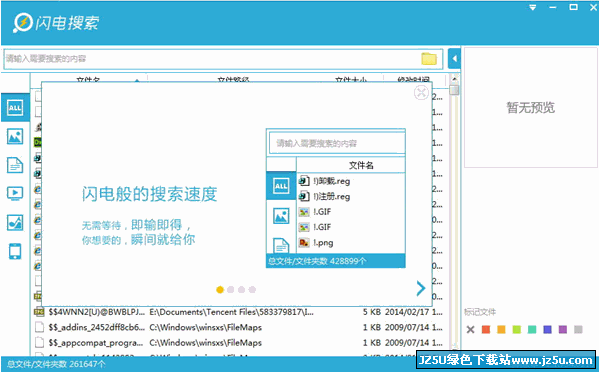Select the first yellow pagination dot
Screen dimensions: 599x372
click(x=220, y=290)
